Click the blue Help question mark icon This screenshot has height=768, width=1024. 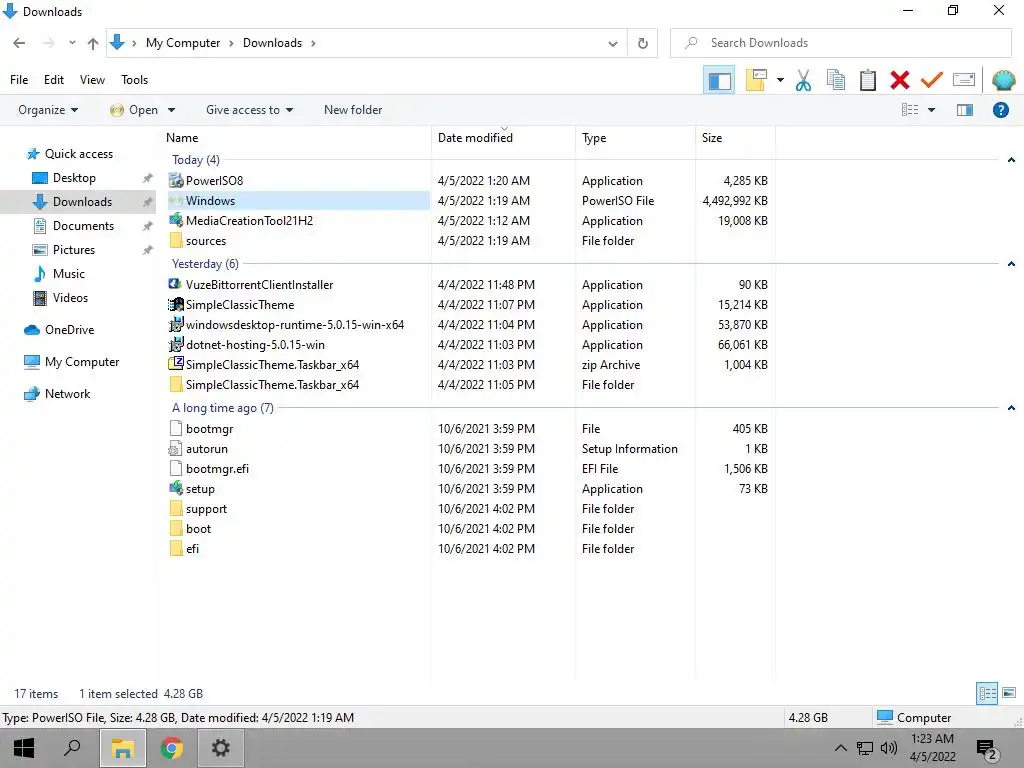point(1000,110)
